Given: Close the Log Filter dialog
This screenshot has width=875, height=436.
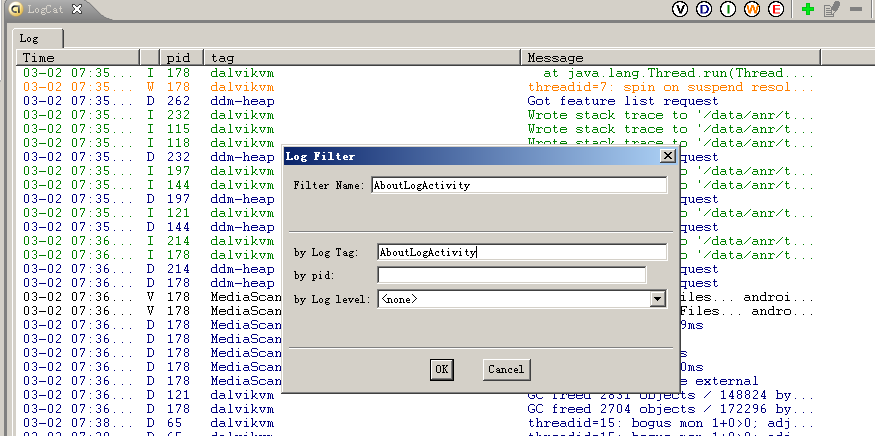Looking at the screenshot, I should pyautogui.click(x=667, y=156).
